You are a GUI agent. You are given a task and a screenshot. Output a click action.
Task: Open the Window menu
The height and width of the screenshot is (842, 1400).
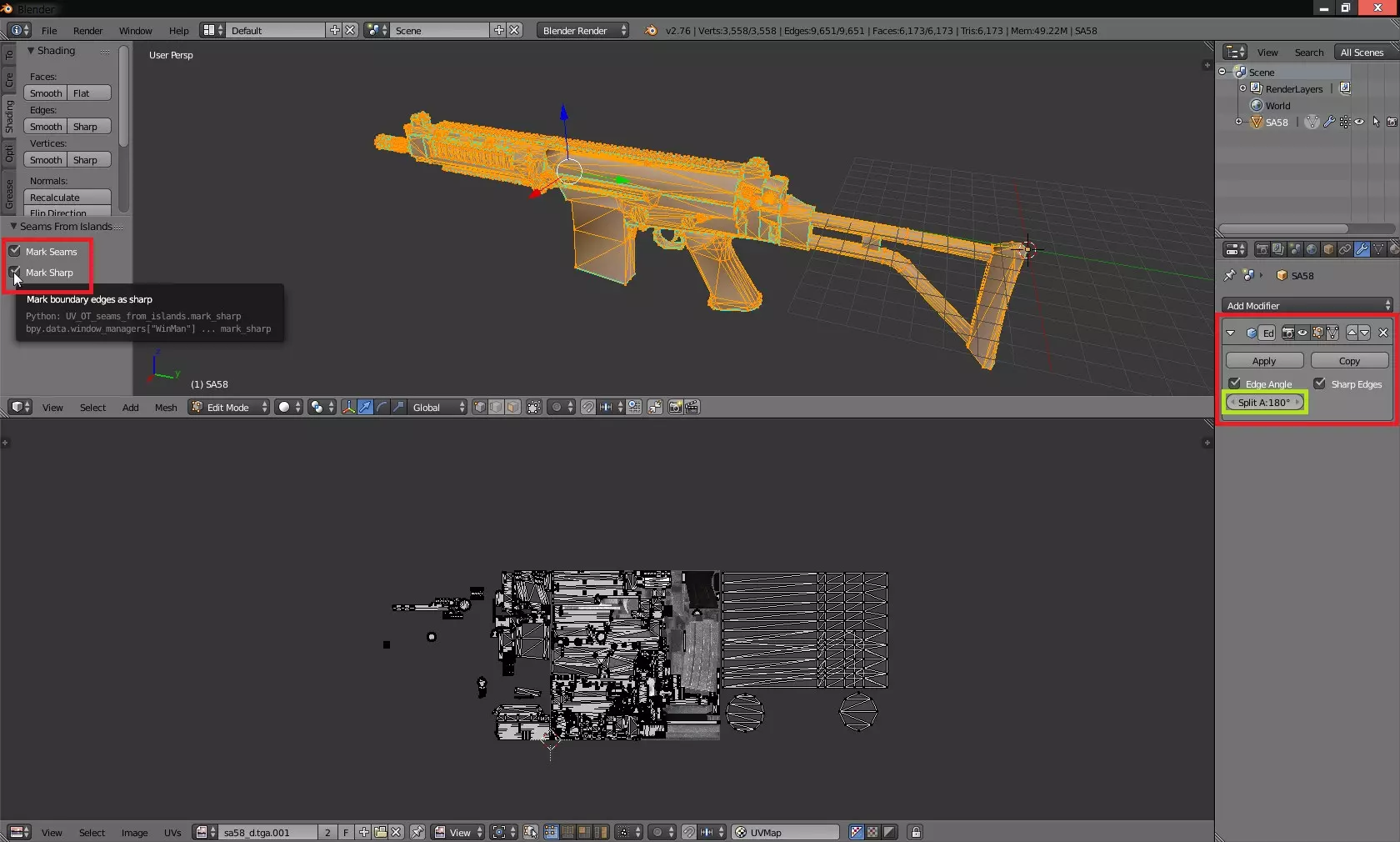[x=135, y=31]
